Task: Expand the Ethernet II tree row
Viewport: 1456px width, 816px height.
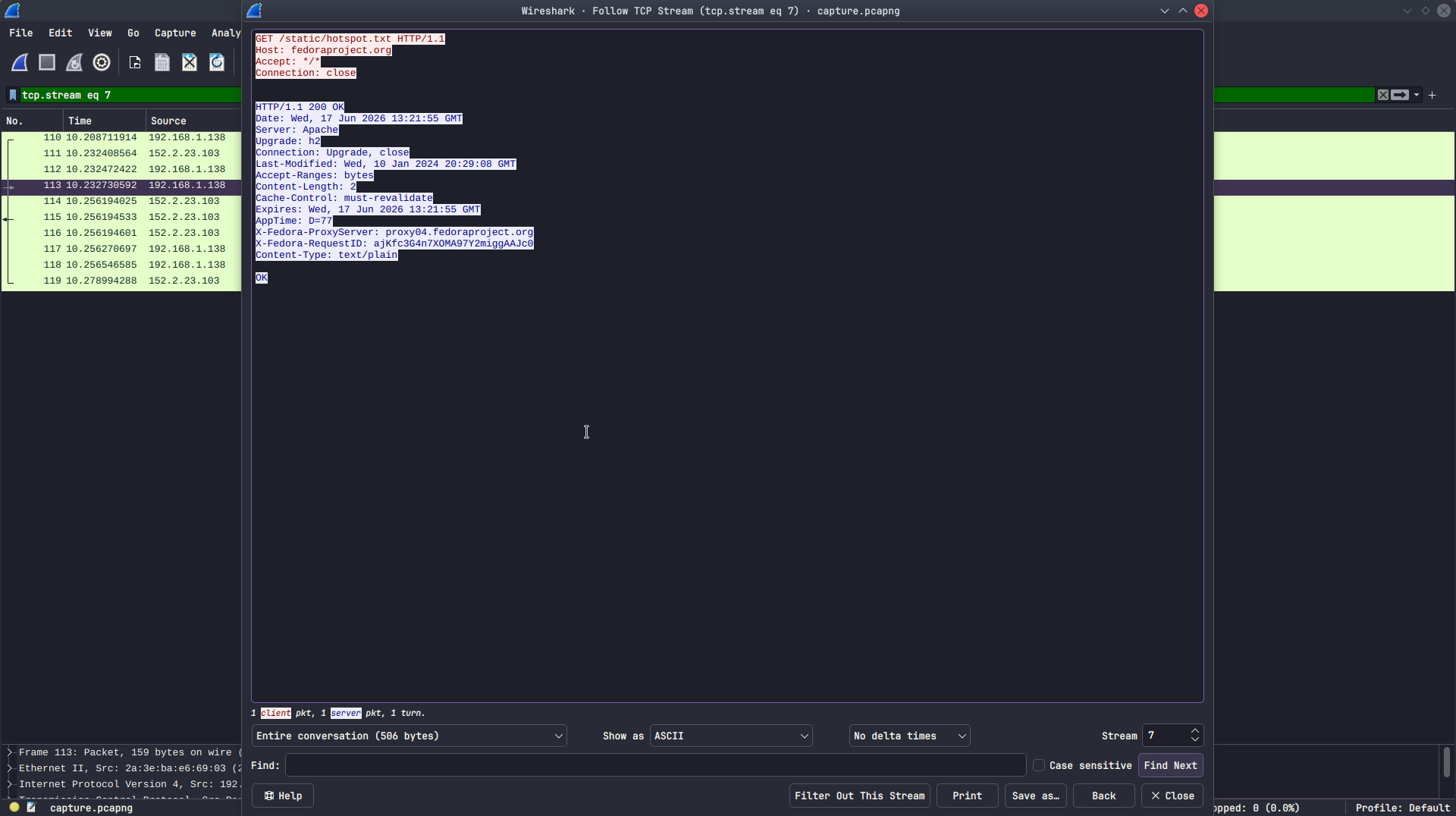Action: coord(10,768)
